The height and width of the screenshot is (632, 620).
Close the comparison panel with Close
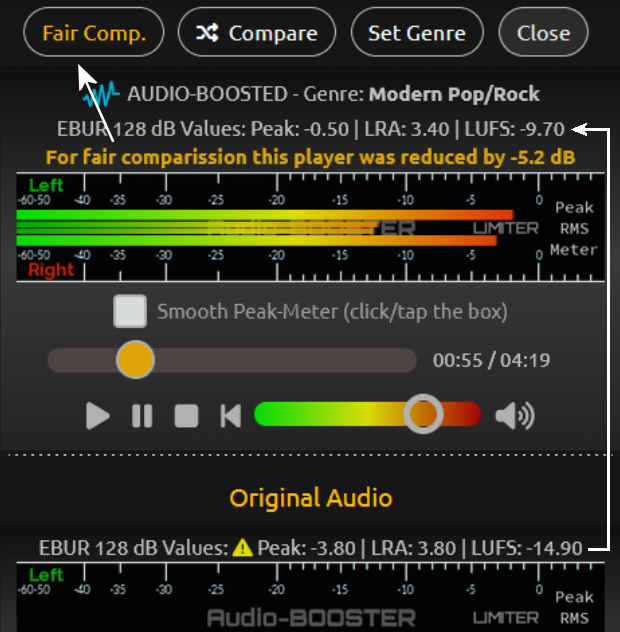(543, 32)
